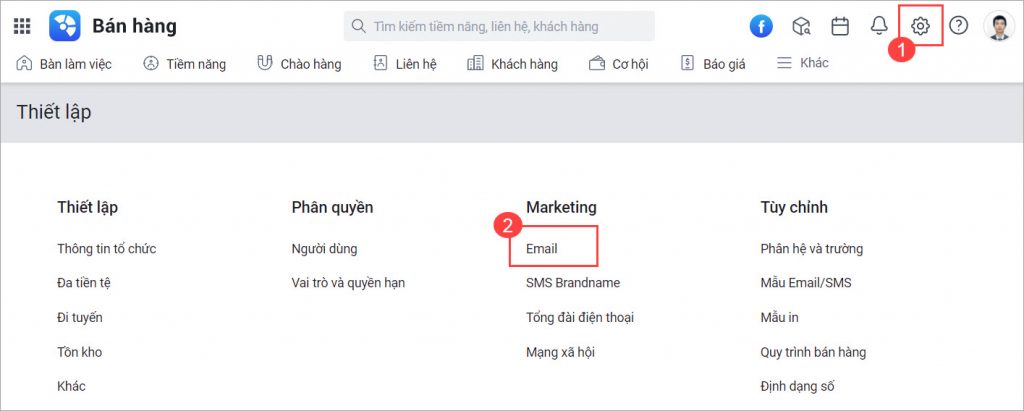This screenshot has height=411, width=1024.
Task: Switch to Tiềm năng tab
Action: (196, 64)
